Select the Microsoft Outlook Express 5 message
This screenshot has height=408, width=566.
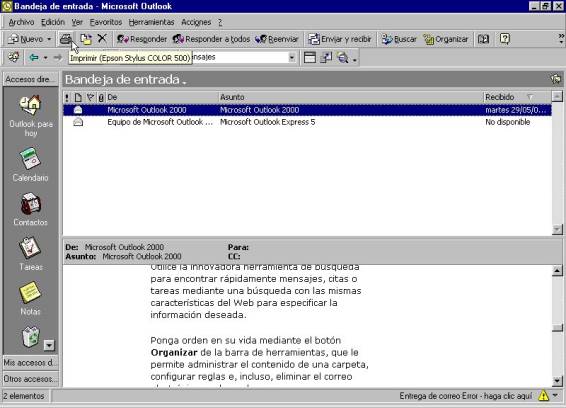307,122
